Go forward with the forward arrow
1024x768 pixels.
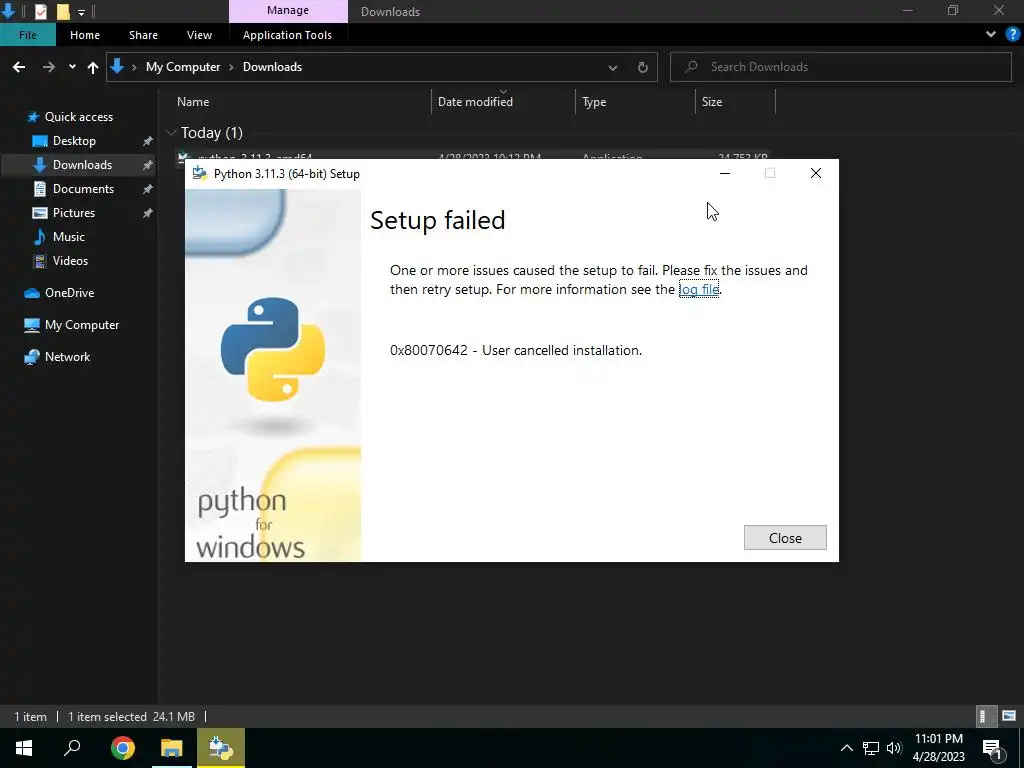[48, 67]
